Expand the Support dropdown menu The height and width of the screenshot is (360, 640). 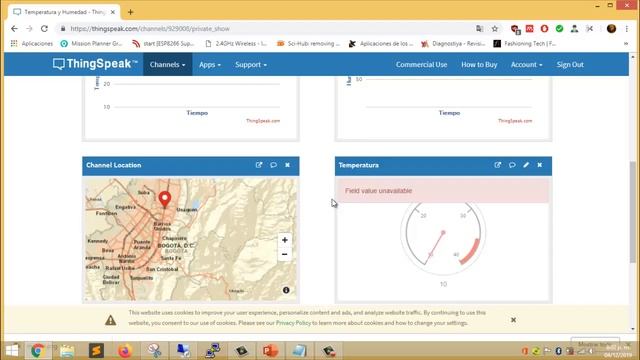pyautogui.click(x=251, y=64)
